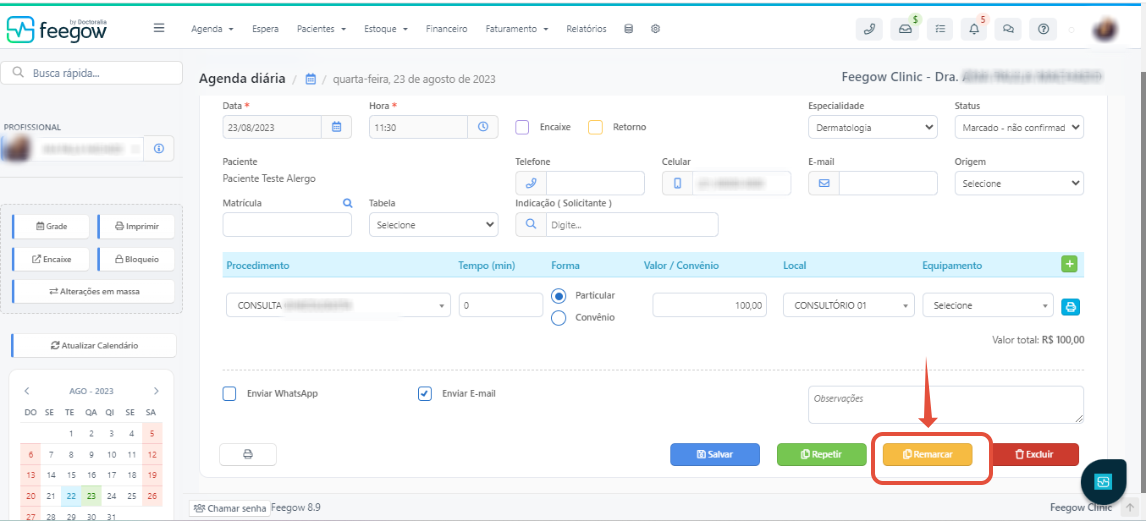Expand the Estoque menu
Screen dimensions: 1146x521
386,29
